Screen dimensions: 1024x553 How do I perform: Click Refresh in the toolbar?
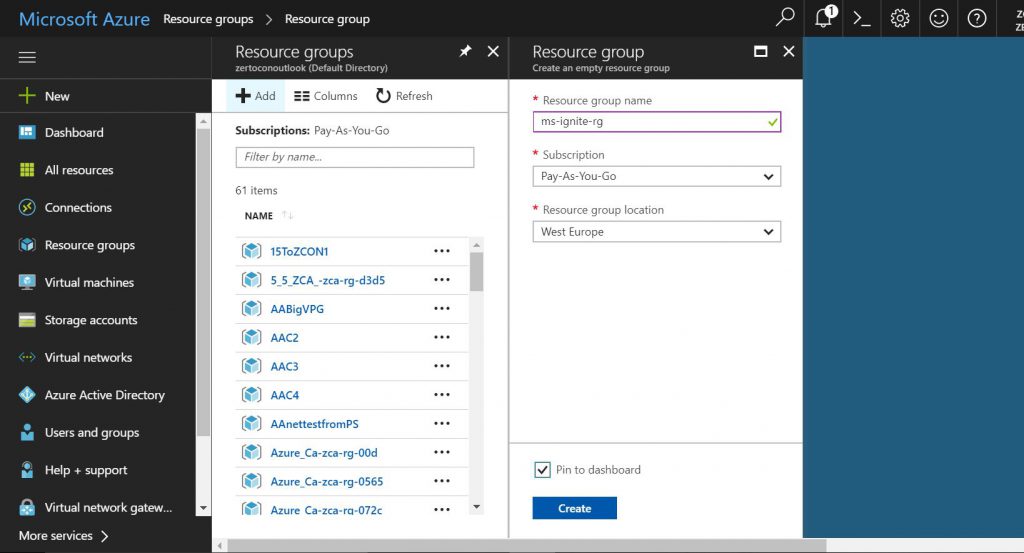pyautogui.click(x=404, y=96)
